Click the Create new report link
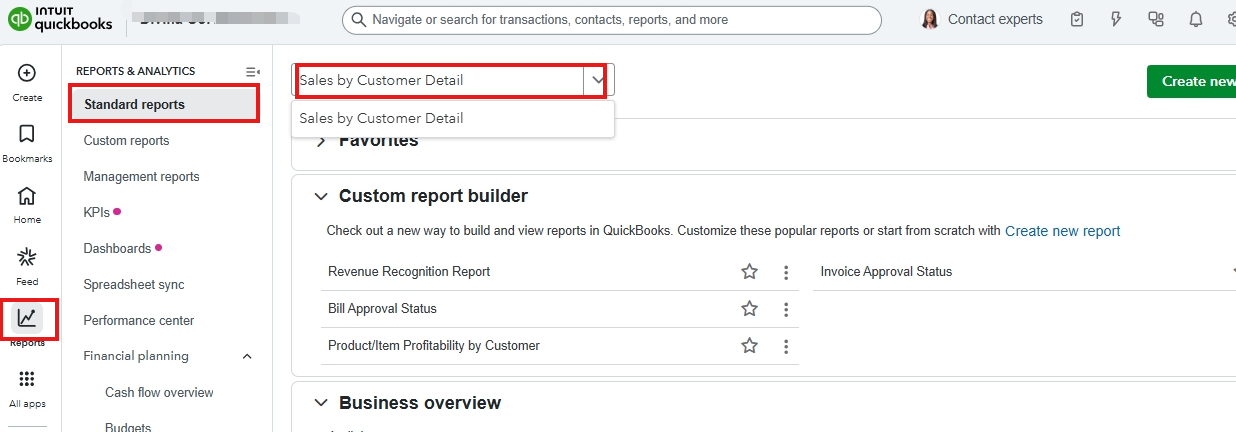The height and width of the screenshot is (432, 1236). coord(1062,231)
